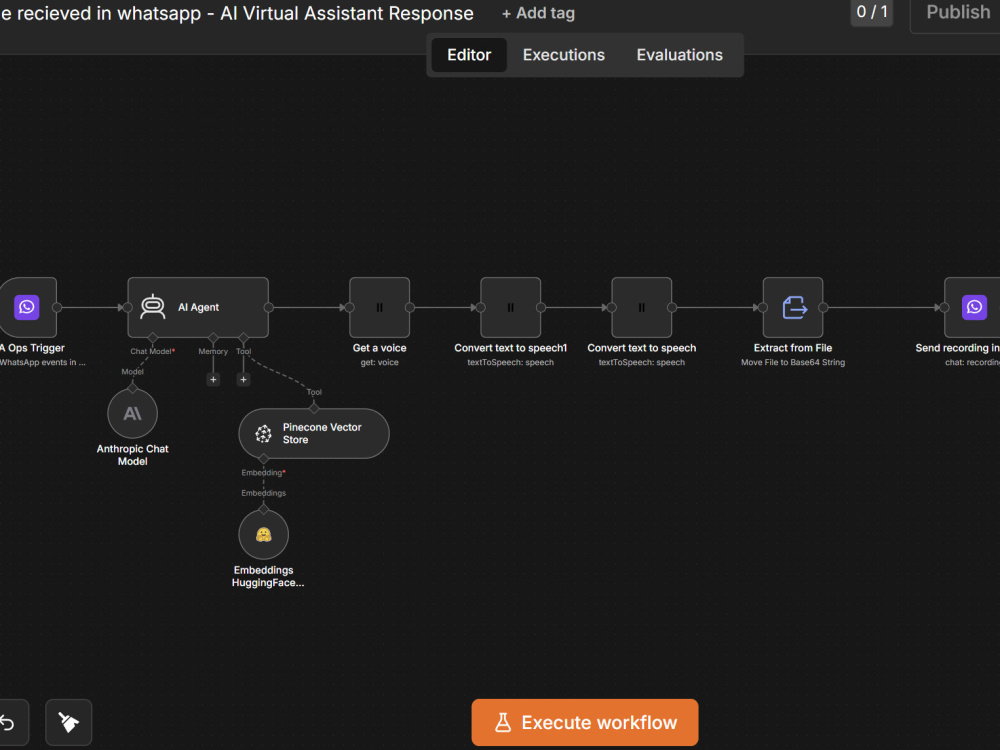Click the Execute workflow button

(585, 723)
